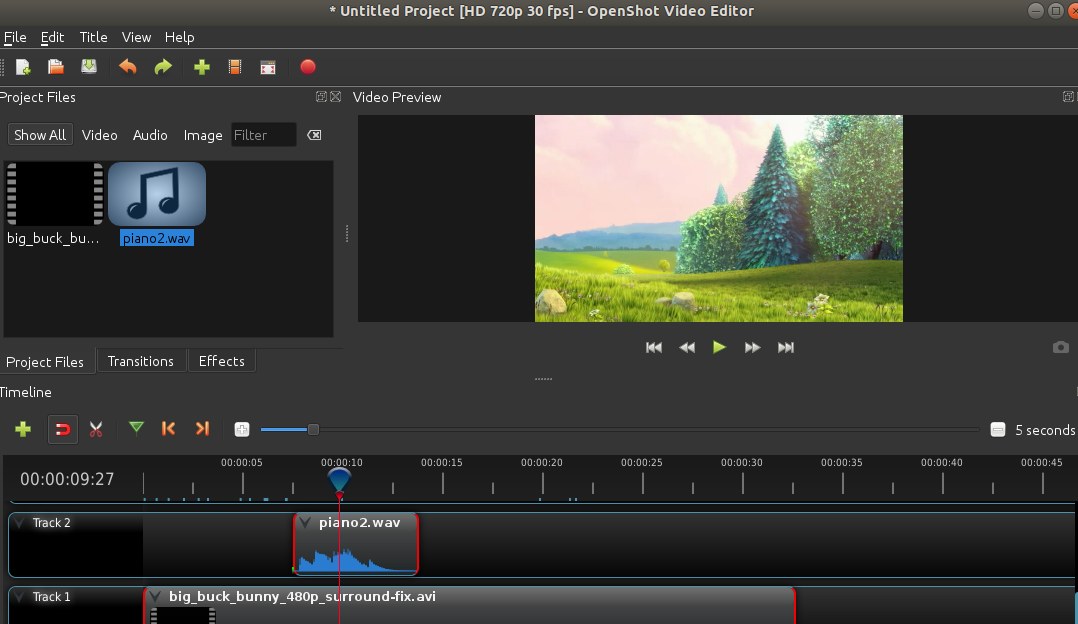Import files with the green plus in the main toolbar
The image size is (1078, 624).
pos(201,67)
